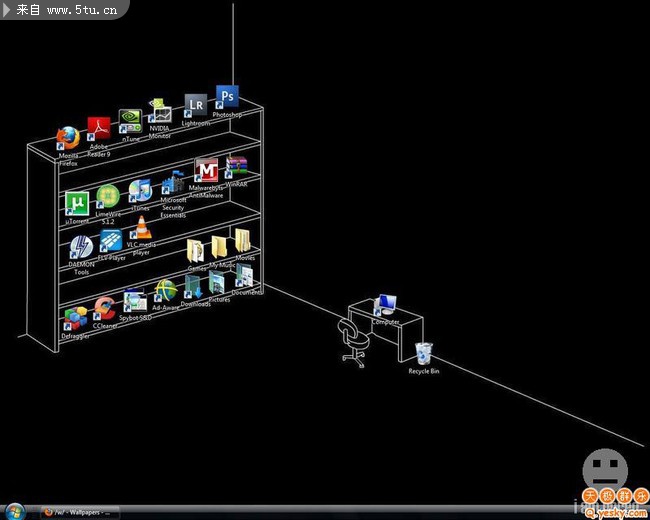Select the NVIDIA Monitor shortcut
650x520 pixels.
159,111
